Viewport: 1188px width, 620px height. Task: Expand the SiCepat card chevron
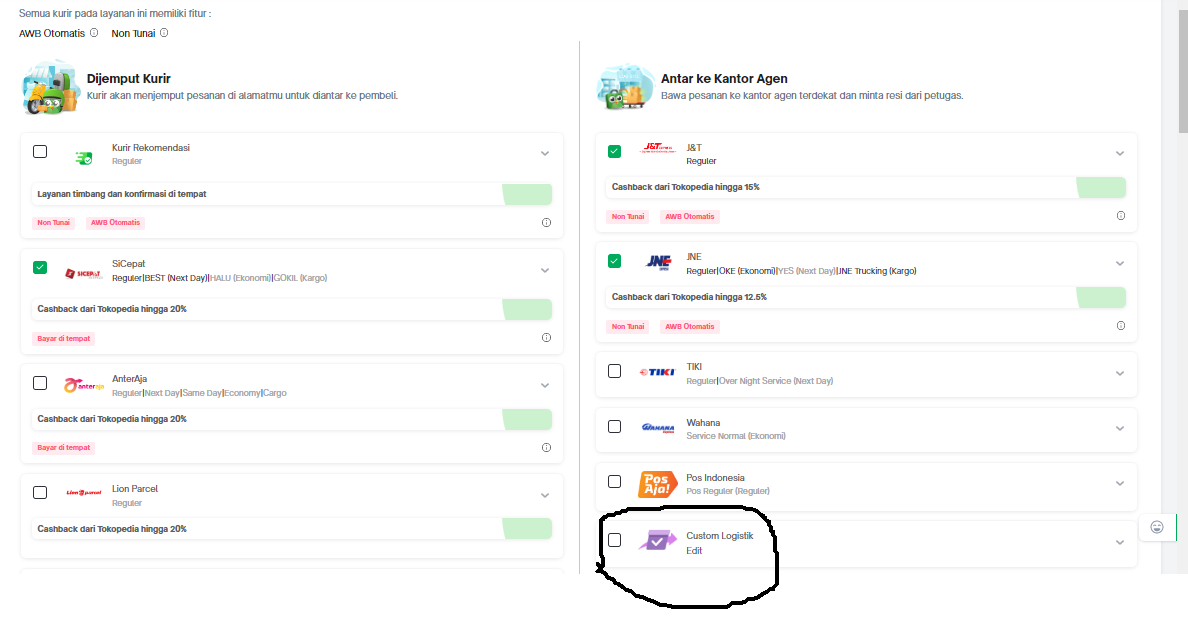click(x=545, y=271)
